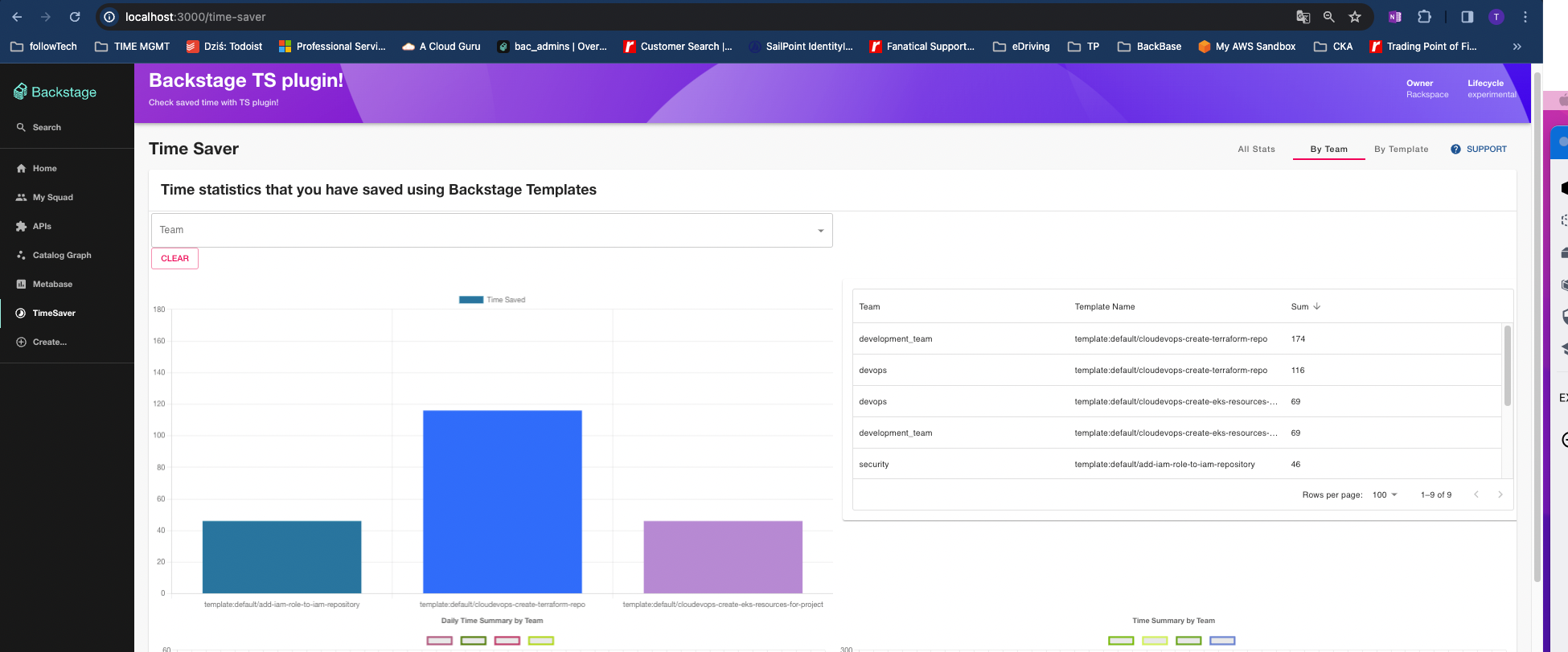
Task: Toggle Time Saved legend swatch
Action: tap(471, 300)
